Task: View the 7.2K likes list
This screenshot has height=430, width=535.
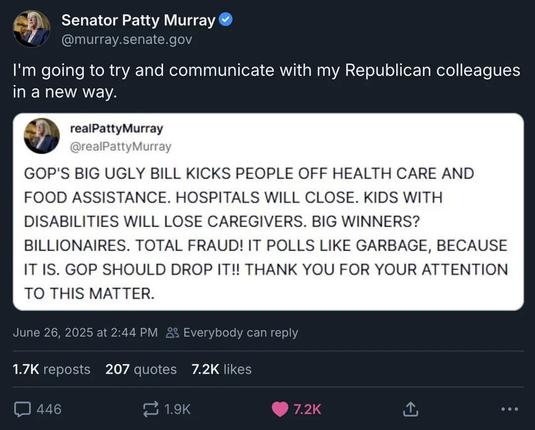Action: tap(221, 369)
